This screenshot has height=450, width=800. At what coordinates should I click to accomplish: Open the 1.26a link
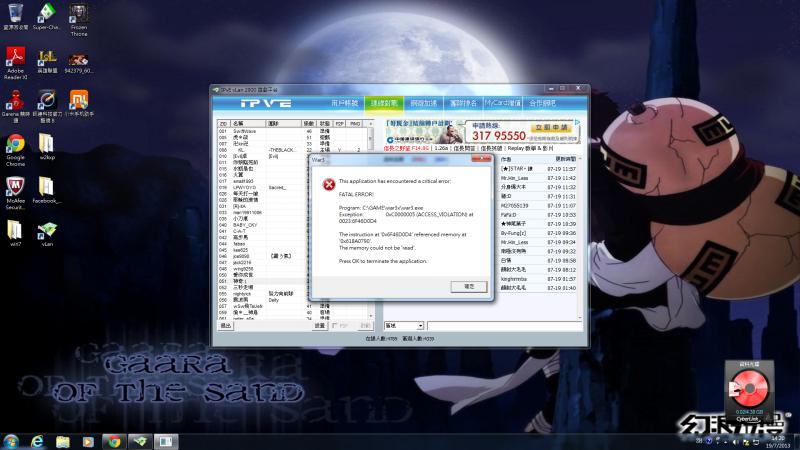441,148
